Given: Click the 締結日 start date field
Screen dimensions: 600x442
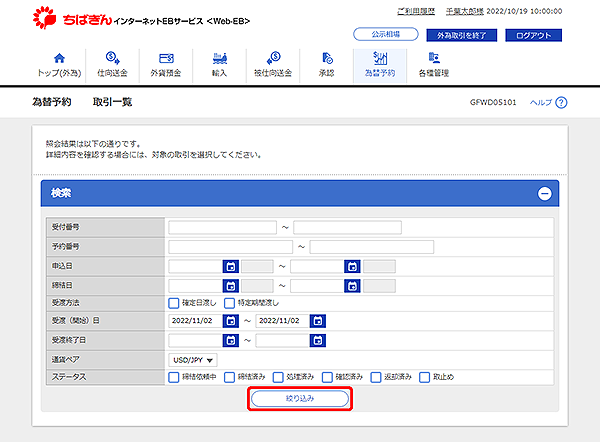Looking at the screenshot, I should [x=196, y=286].
